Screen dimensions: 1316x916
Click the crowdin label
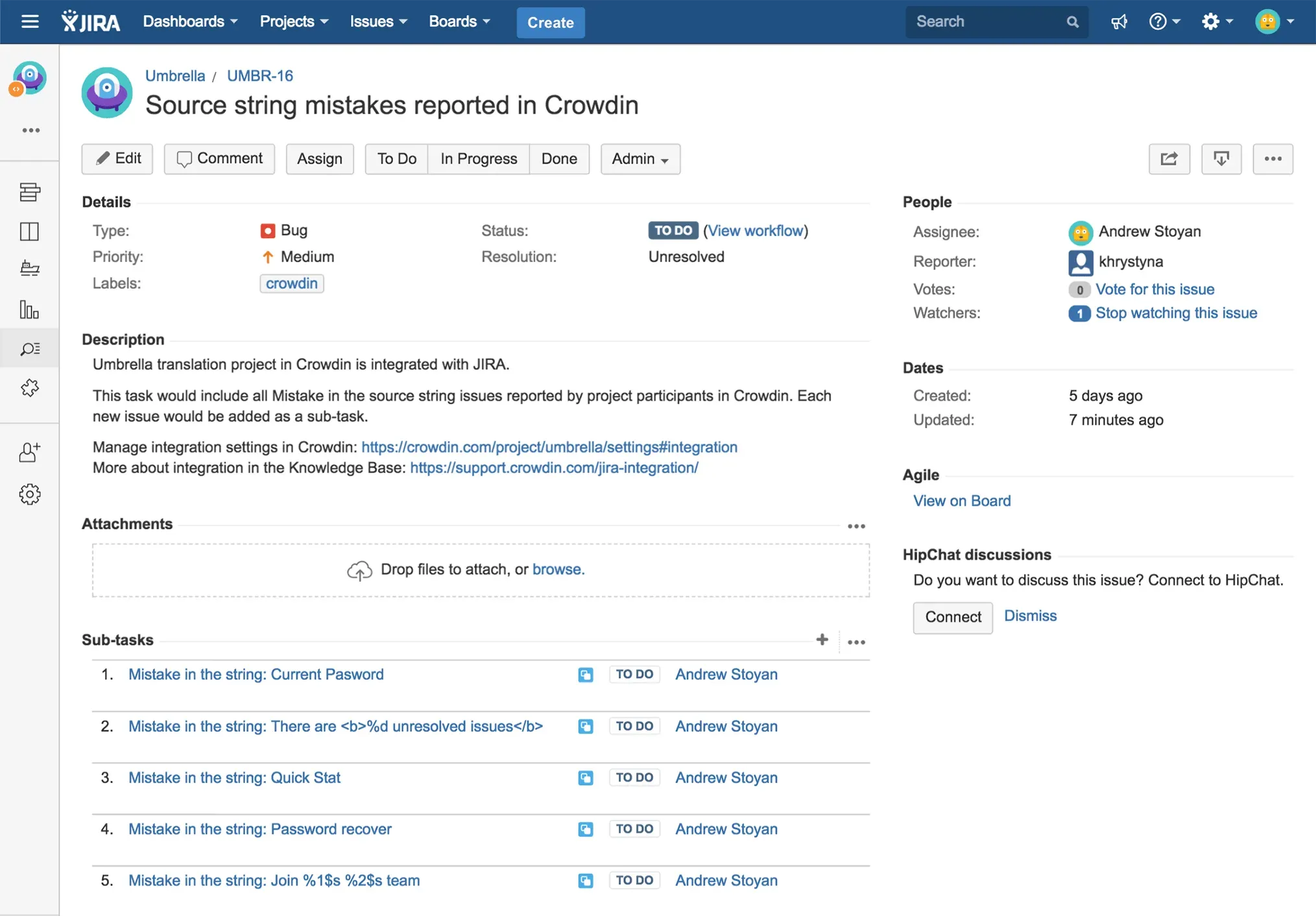[x=292, y=283]
